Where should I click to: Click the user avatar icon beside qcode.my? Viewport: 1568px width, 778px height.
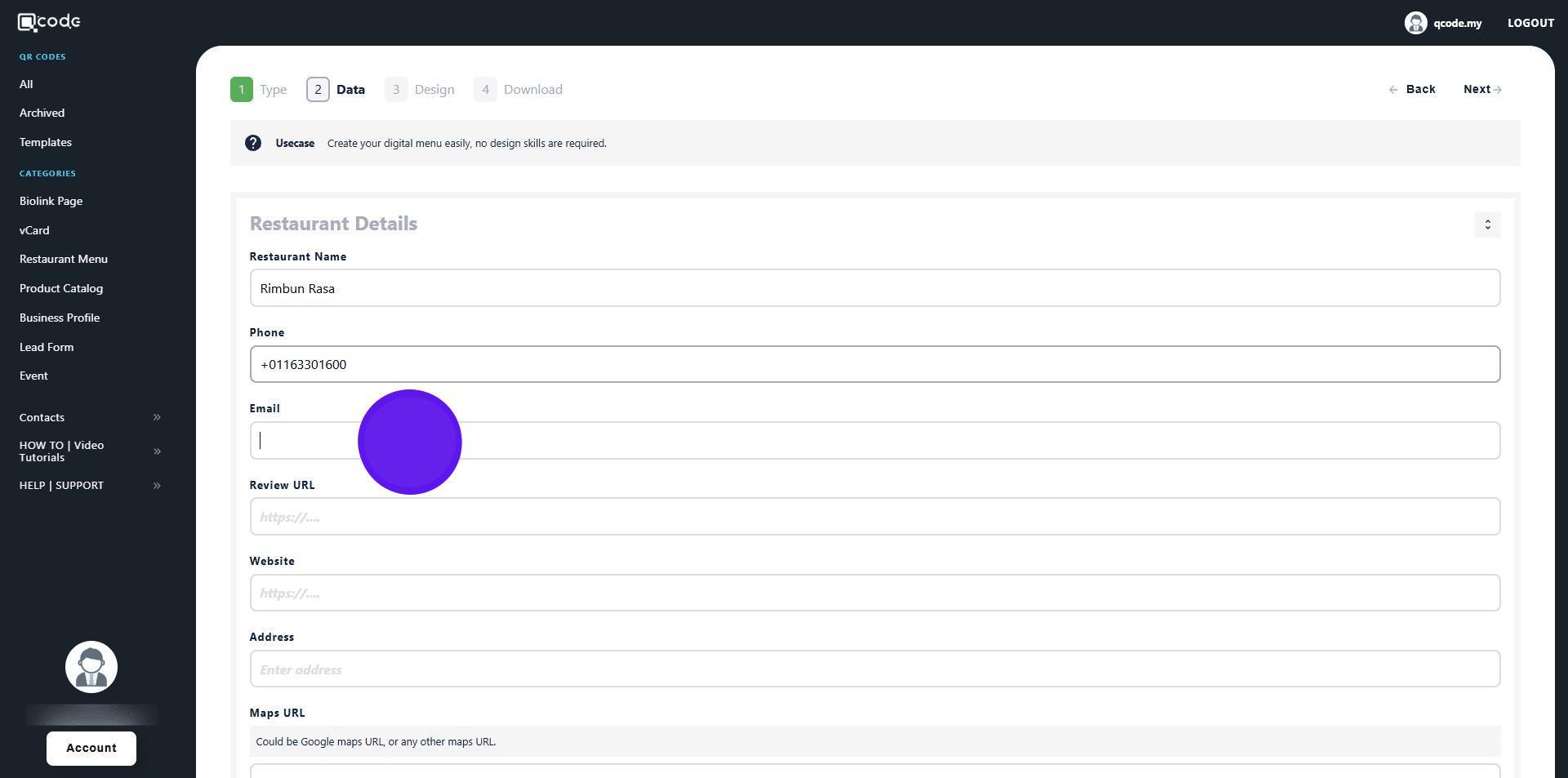pos(1414,23)
